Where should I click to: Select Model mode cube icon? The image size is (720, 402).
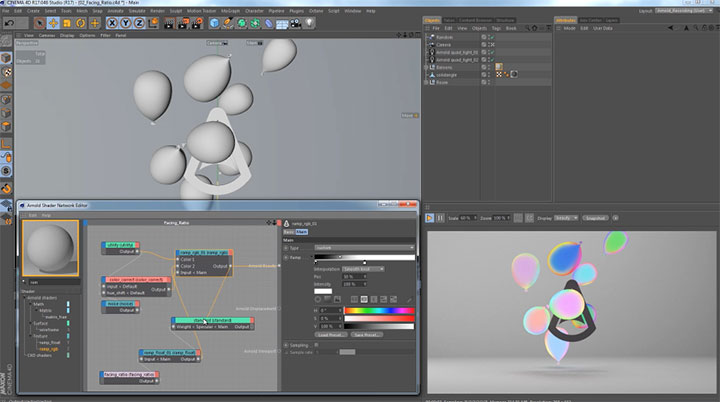(6, 58)
